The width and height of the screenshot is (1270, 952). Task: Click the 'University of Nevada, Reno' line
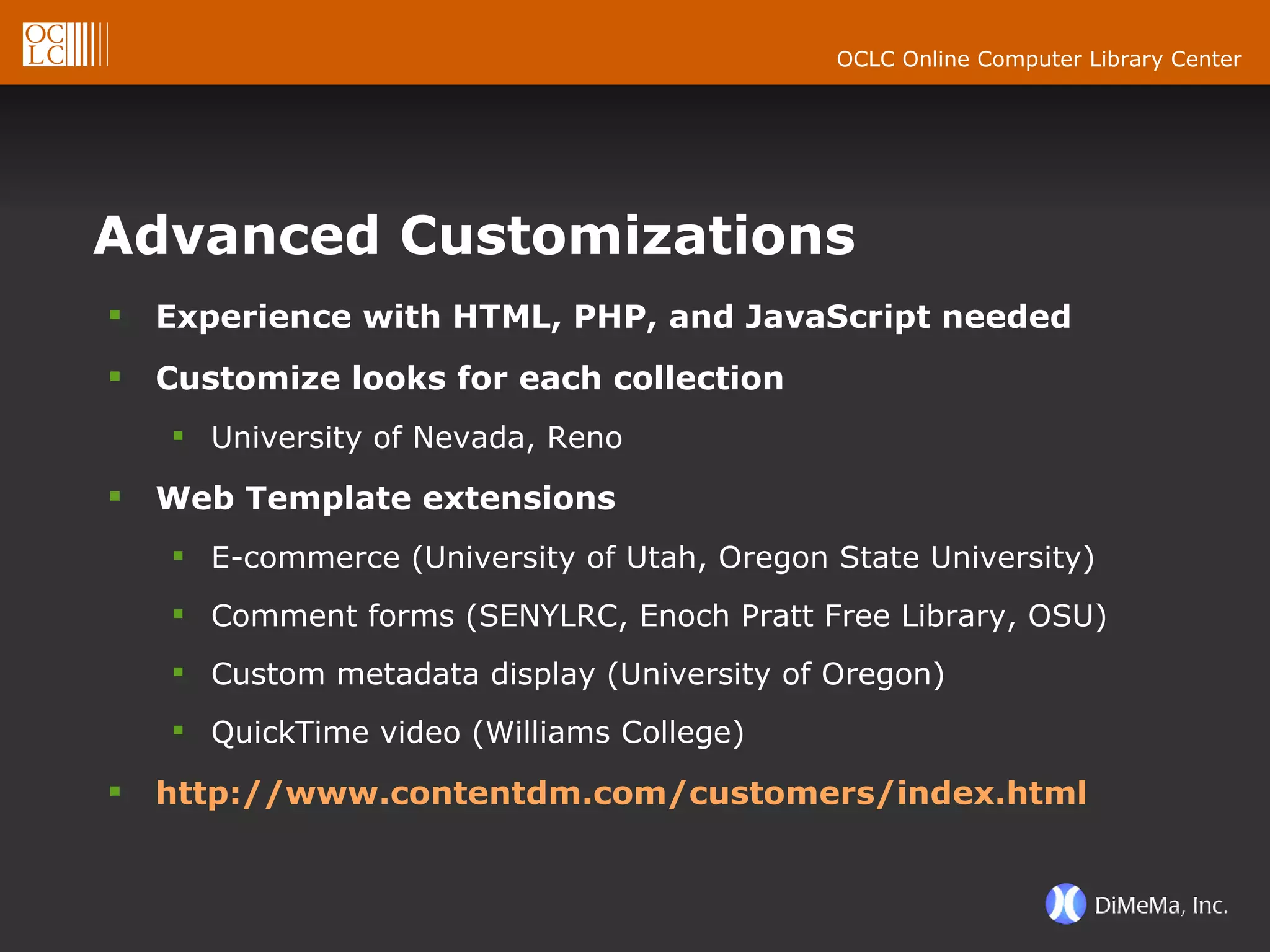point(417,438)
